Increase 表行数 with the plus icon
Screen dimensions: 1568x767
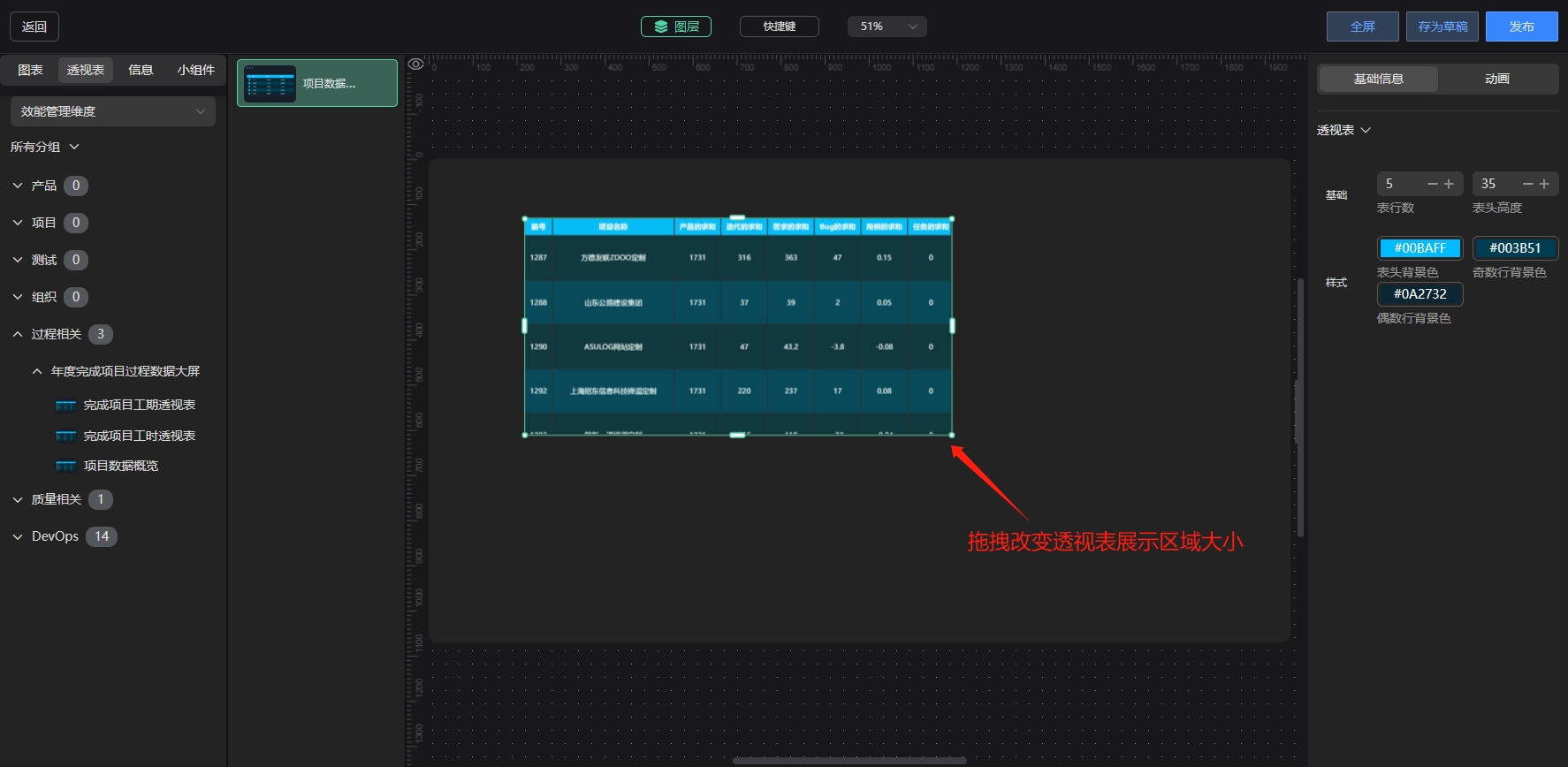[x=1449, y=184]
